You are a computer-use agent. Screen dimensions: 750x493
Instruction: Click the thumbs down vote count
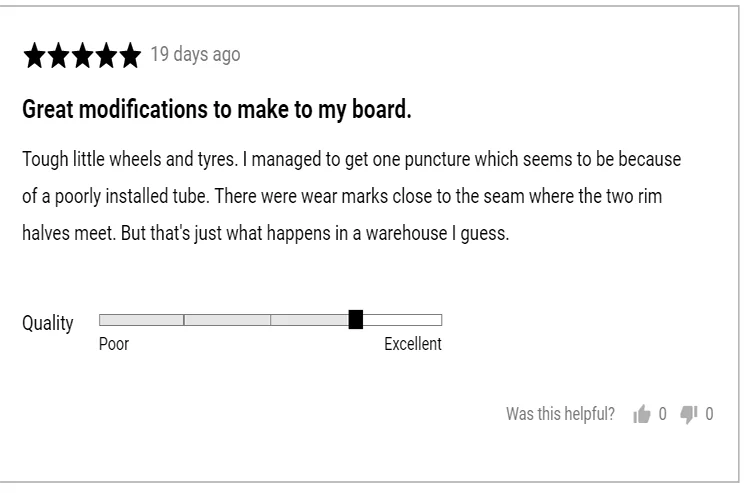pyautogui.click(x=709, y=414)
